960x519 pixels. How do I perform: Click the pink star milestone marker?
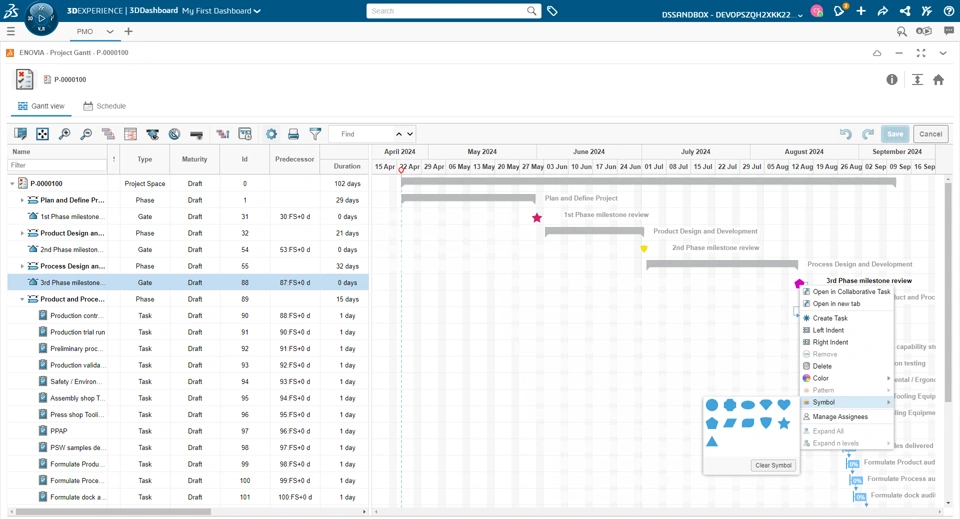pos(537,218)
